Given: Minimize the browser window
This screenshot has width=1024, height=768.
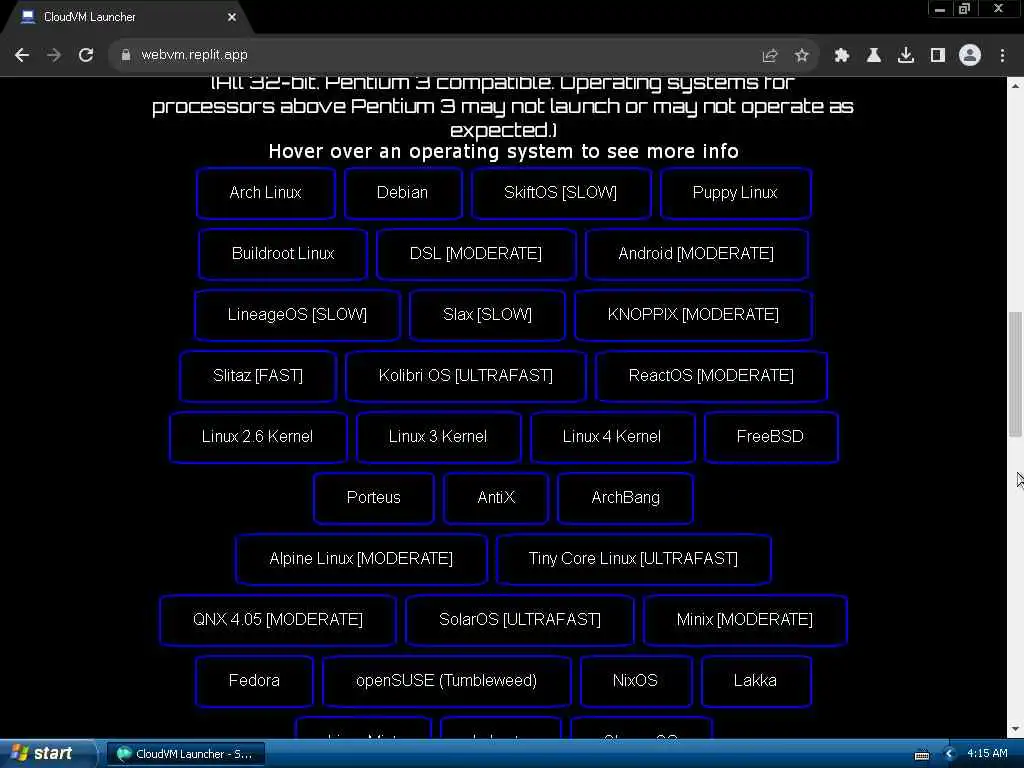Looking at the screenshot, I should tap(940, 8).
